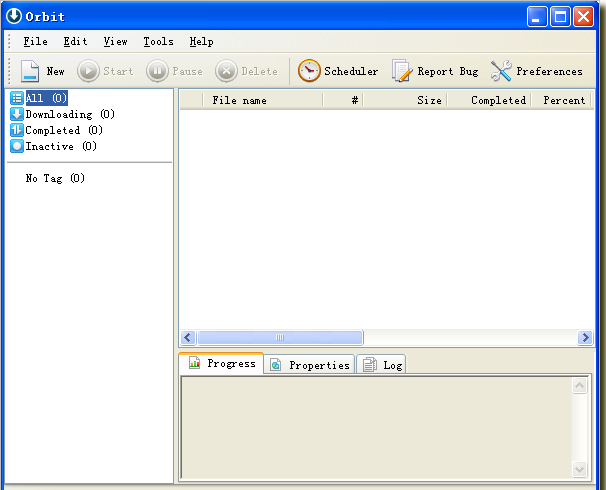606x490 pixels.
Task: Click the New download toolbar icon
Action: pos(30,71)
